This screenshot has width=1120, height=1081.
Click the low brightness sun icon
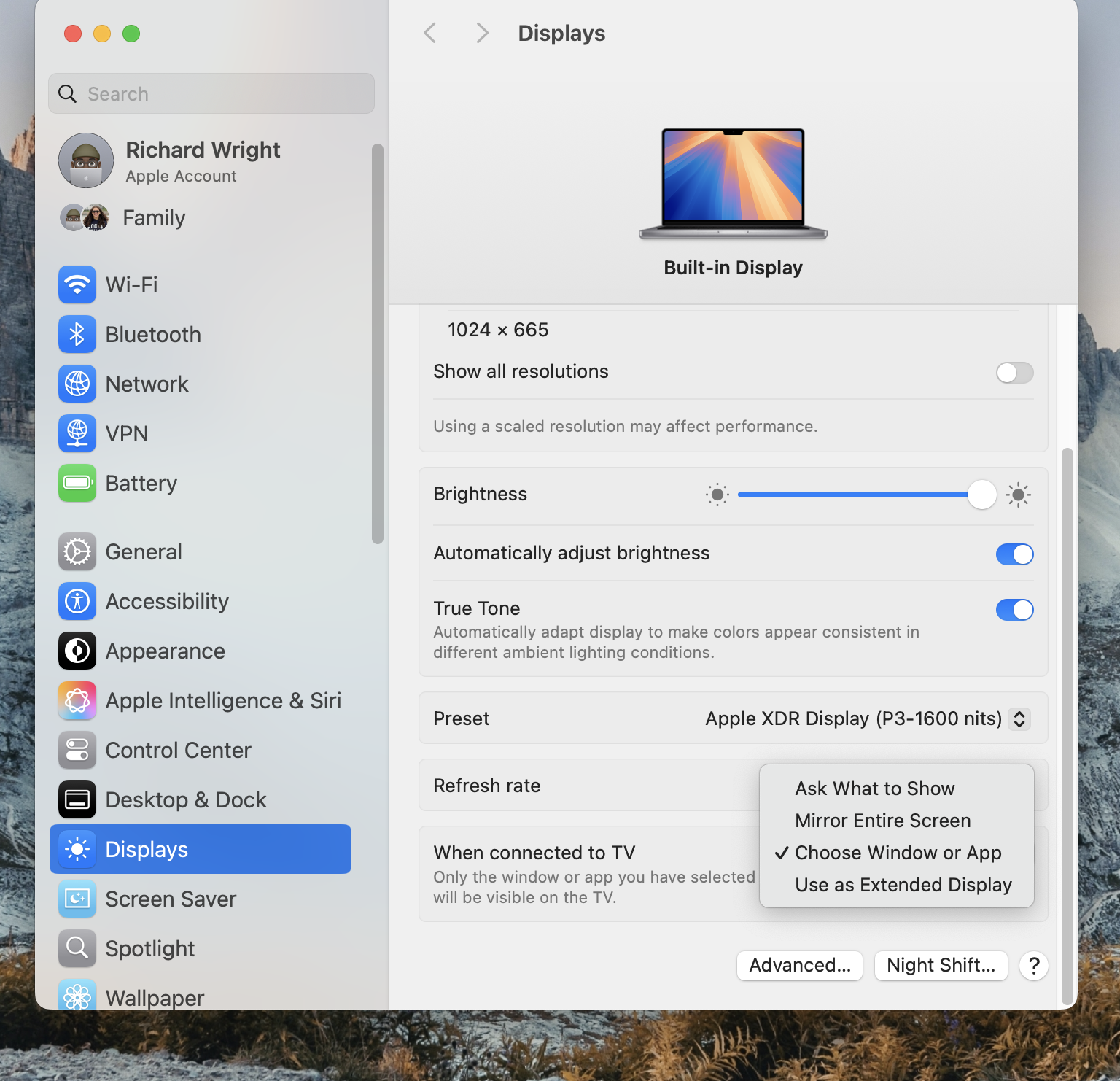717,495
